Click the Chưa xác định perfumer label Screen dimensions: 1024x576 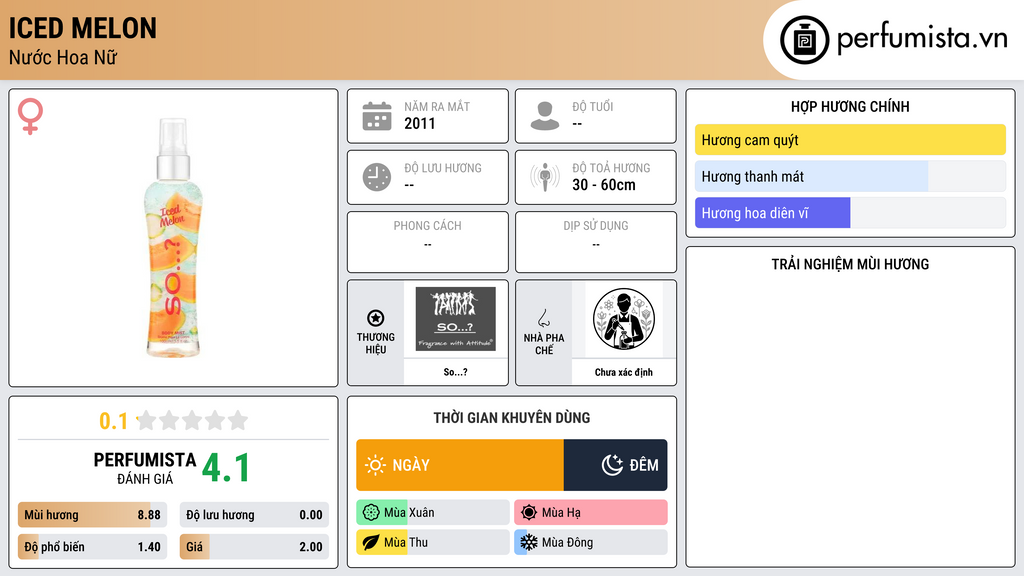624,372
